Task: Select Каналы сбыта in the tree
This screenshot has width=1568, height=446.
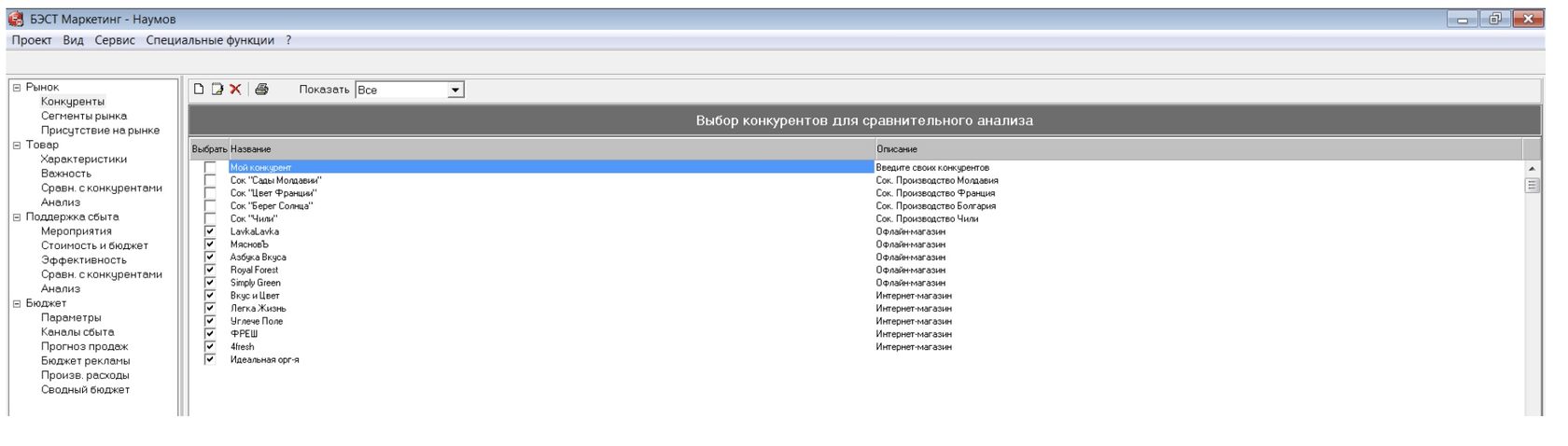Action: (77, 332)
